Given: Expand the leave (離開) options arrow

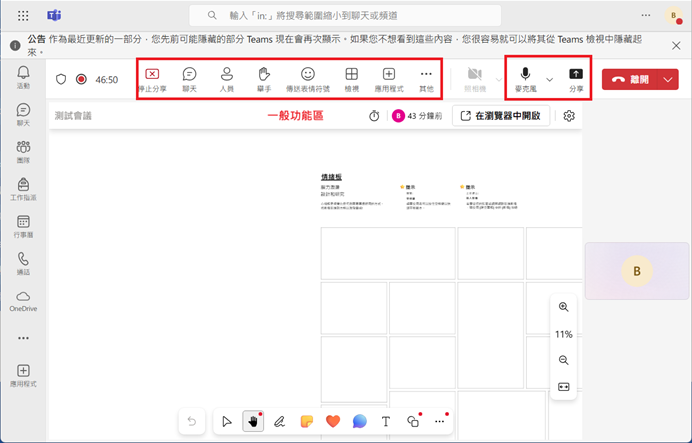Looking at the screenshot, I should pos(668,79).
